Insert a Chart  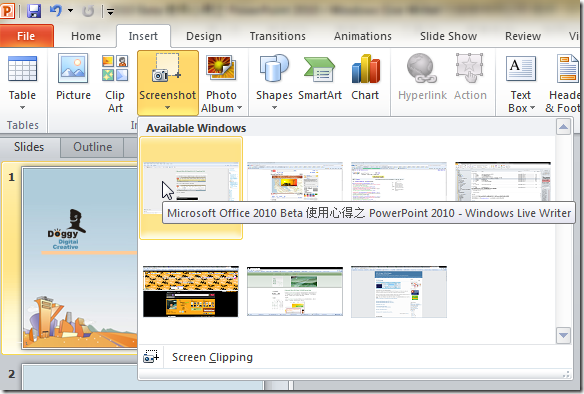point(365,77)
